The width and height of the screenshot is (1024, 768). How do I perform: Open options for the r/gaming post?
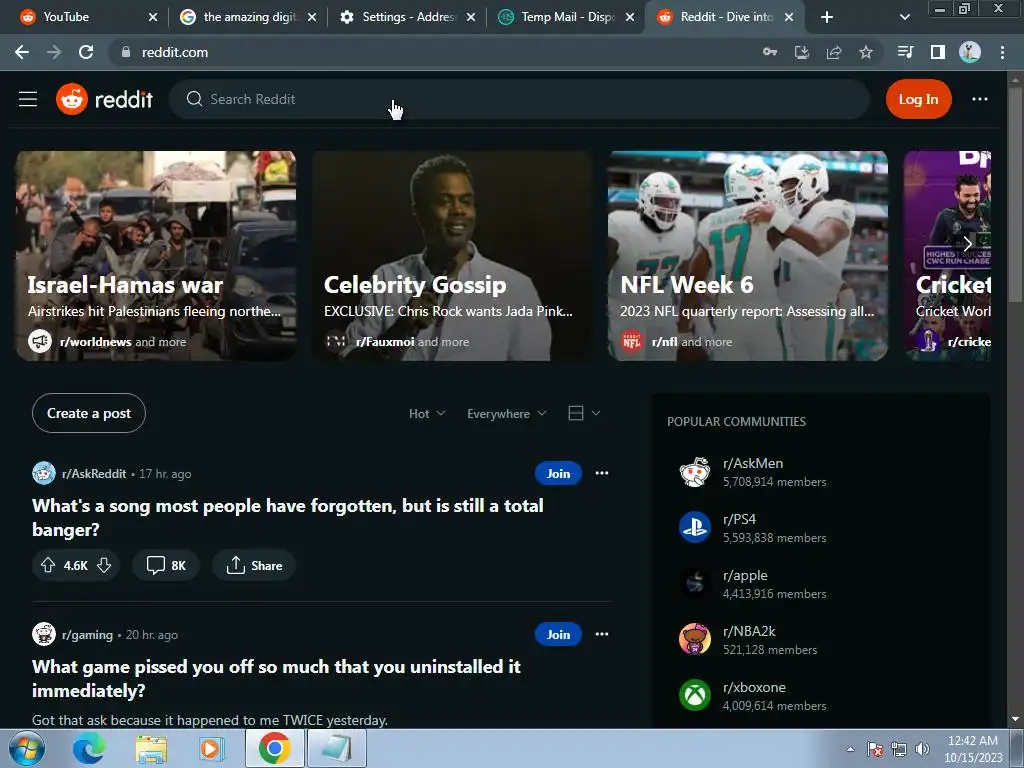(601, 633)
